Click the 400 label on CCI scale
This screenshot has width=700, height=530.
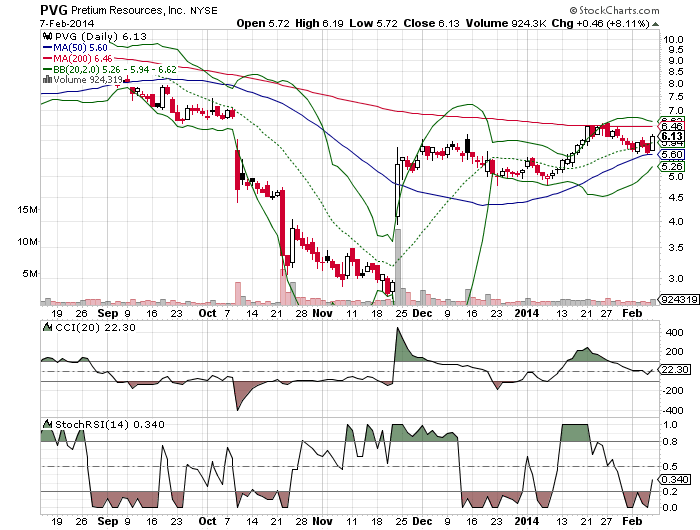coord(674,333)
